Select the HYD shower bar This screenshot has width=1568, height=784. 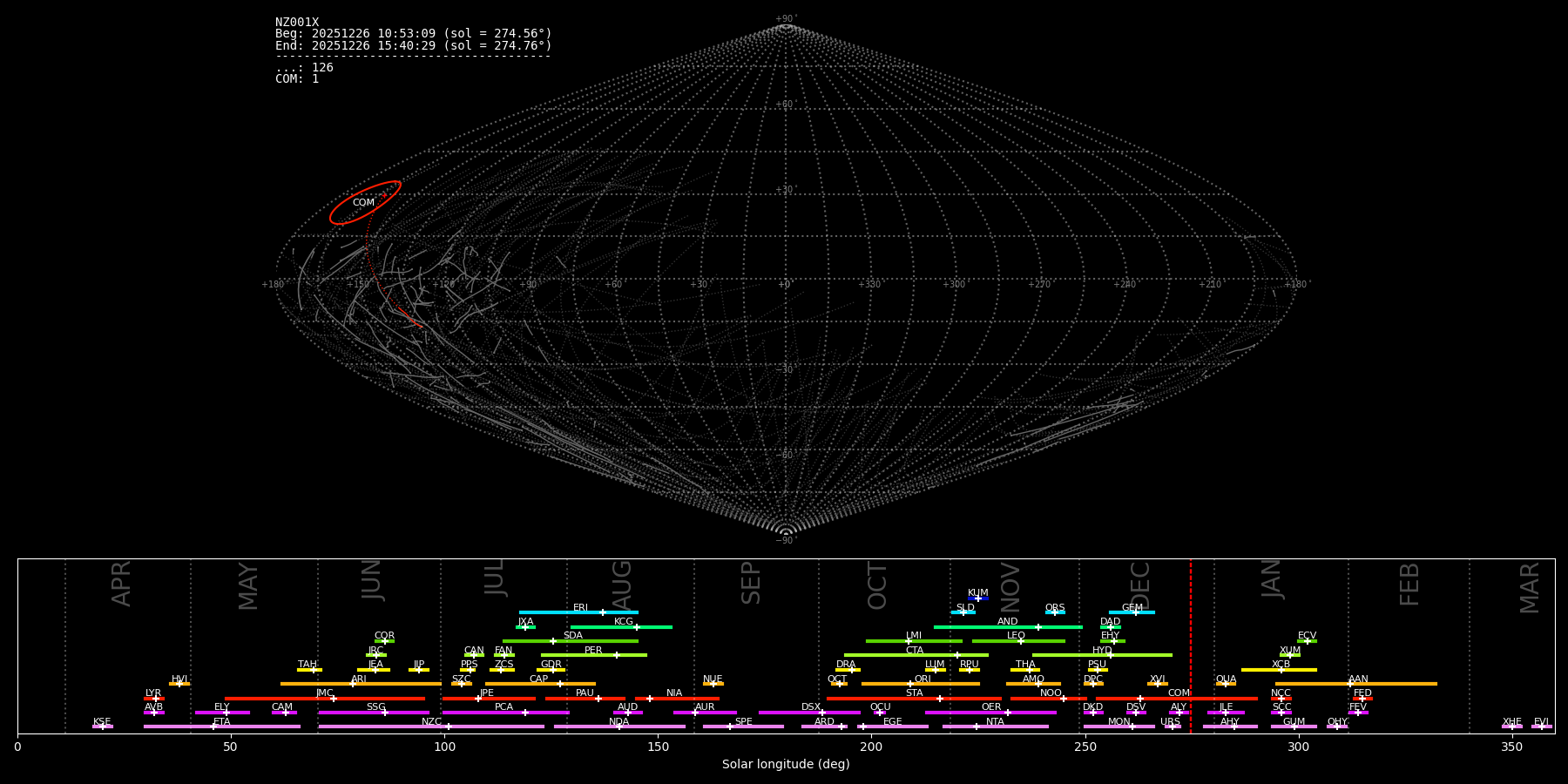[x=1102, y=655]
